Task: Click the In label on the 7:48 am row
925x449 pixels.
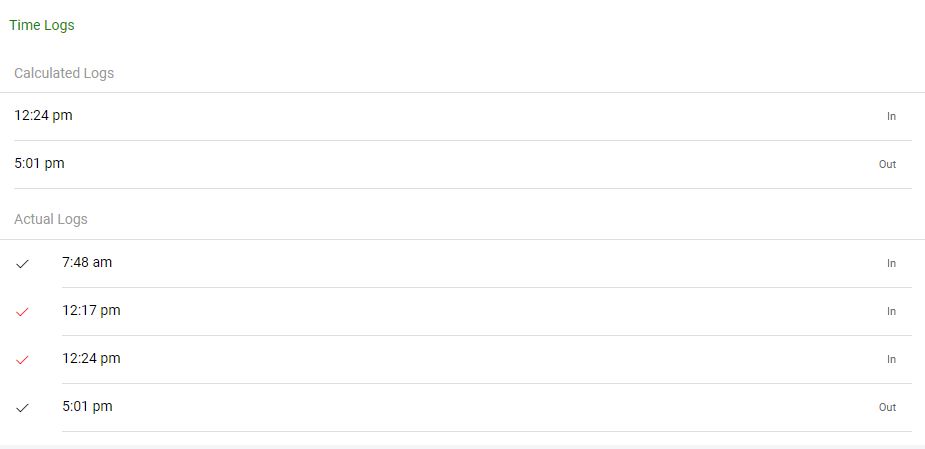Action: (x=891, y=263)
